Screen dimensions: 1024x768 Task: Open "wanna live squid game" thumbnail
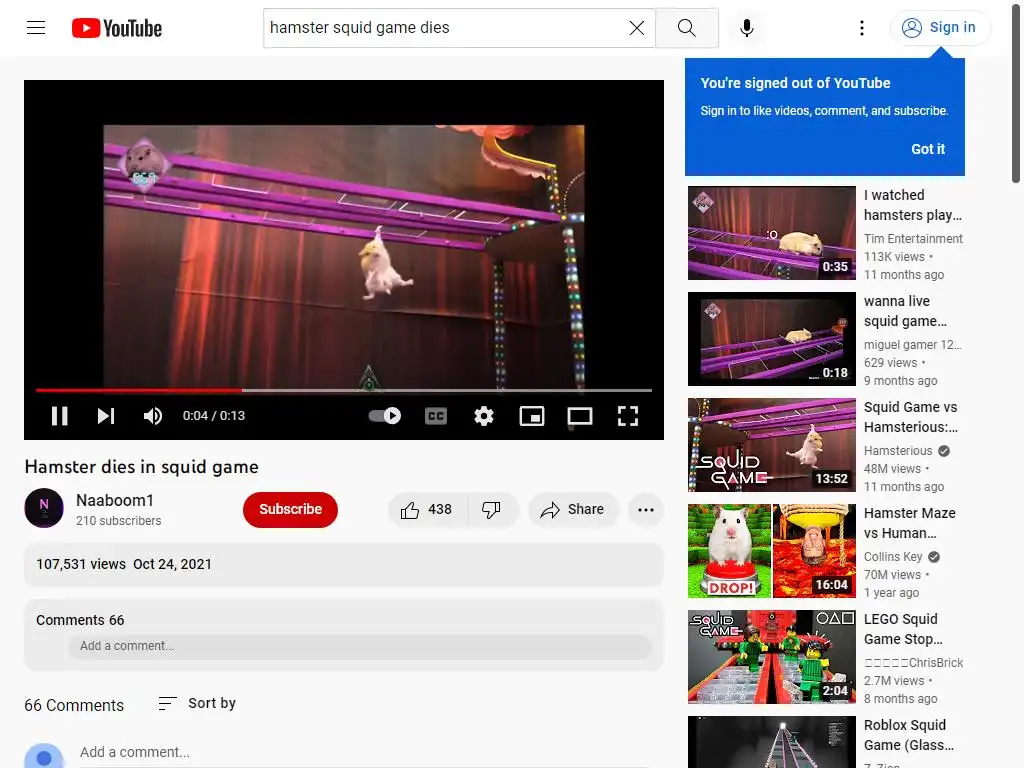click(x=771, y=339)
